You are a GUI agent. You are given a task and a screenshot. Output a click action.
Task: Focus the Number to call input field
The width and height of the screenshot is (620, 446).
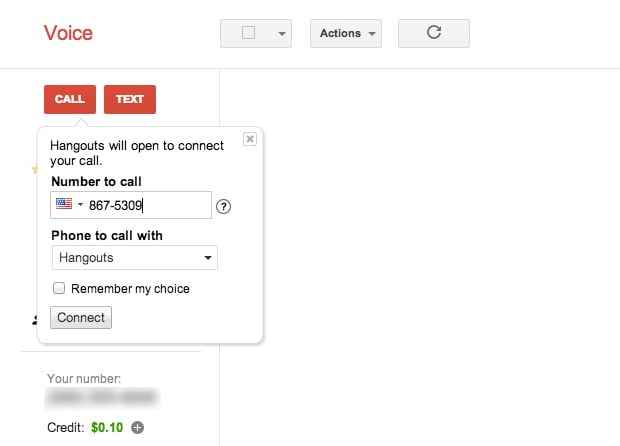(131, 205)
